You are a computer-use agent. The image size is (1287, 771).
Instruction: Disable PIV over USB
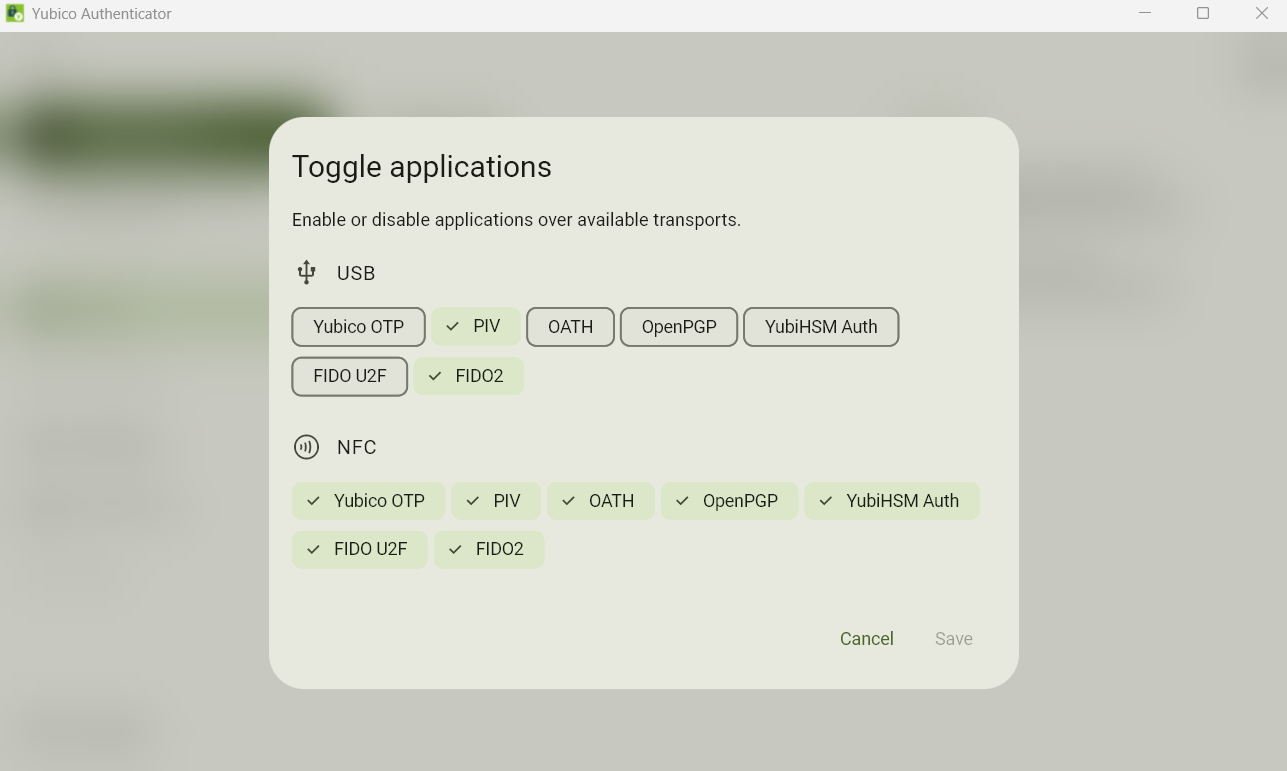[x=476, y=326]
